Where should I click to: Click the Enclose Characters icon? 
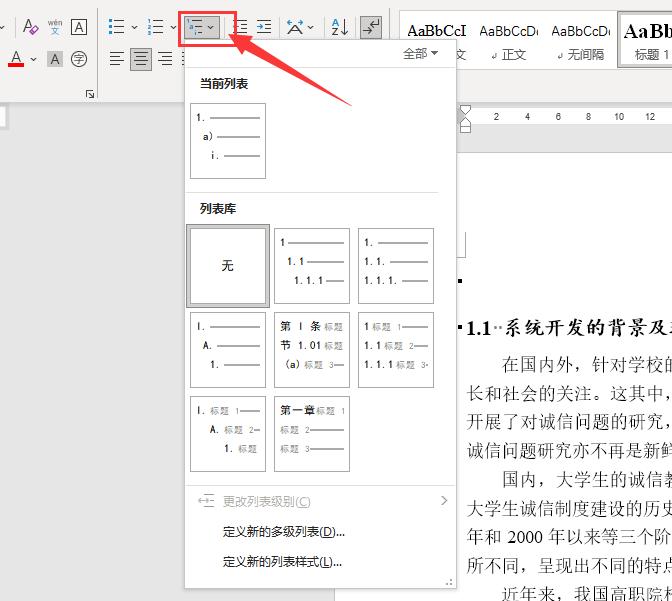point(79,59)
